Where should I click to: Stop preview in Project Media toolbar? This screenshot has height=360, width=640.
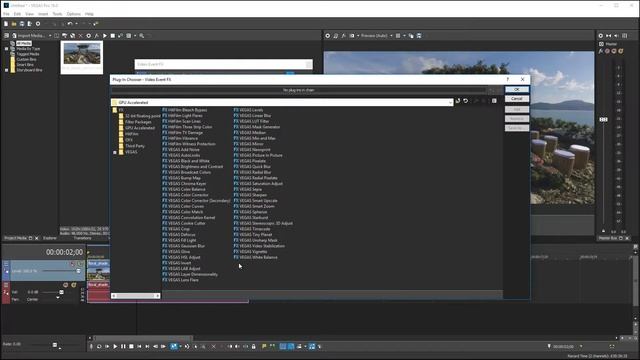click(x=113, y=36)
